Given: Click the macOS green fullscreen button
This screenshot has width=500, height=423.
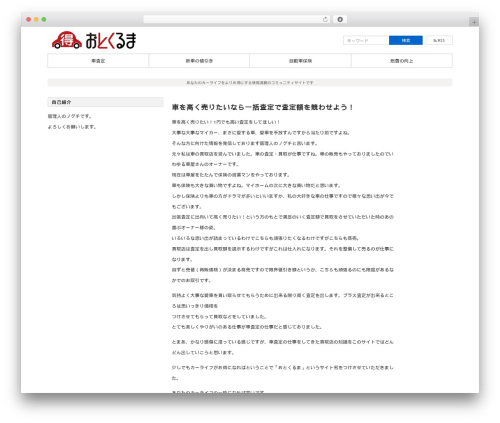Looking at the screenshot, I should 44,19.
